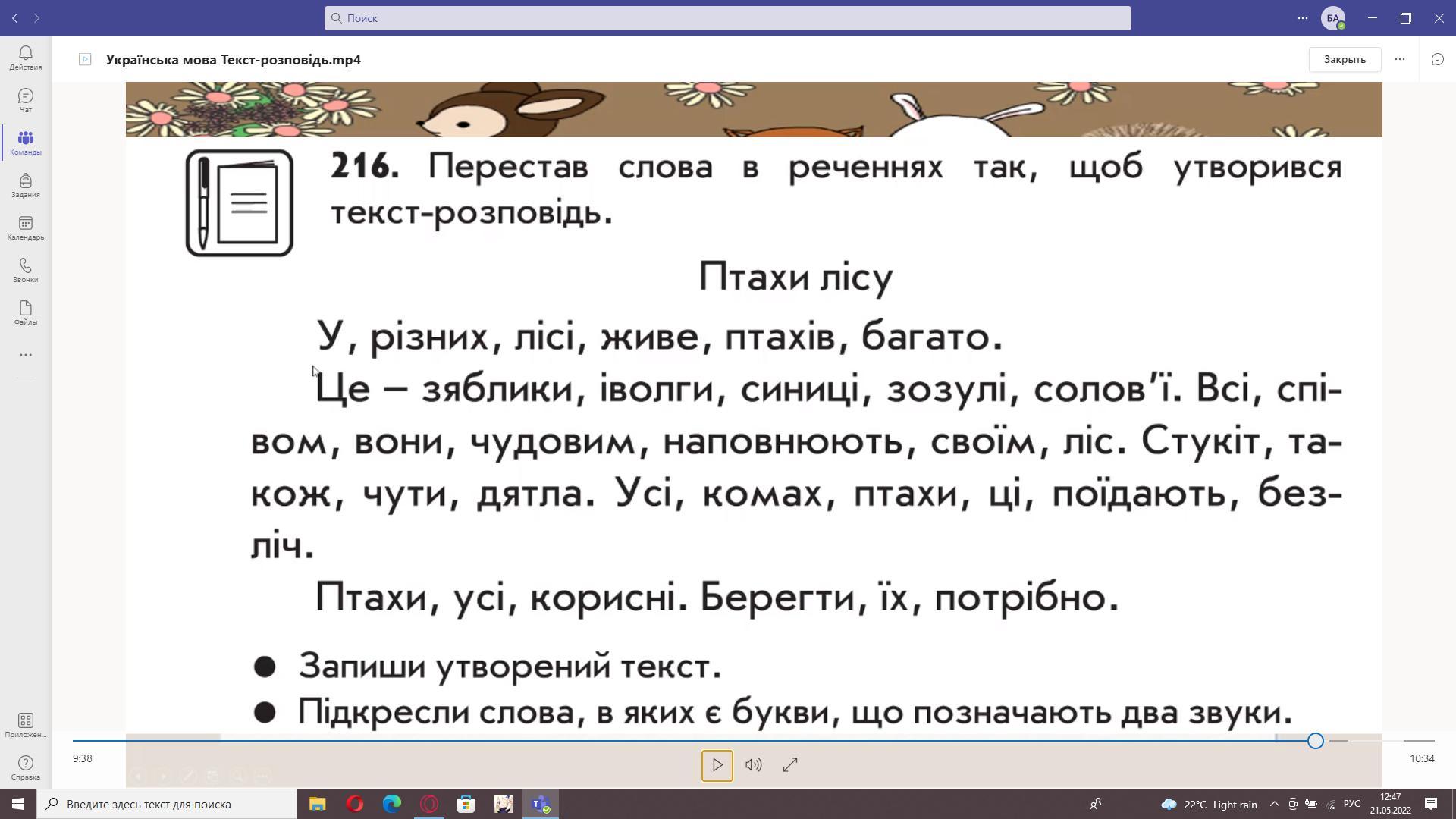Click the Поиск search field
The width and height of the screenshot is (1456, 819).
click(728, 18)
